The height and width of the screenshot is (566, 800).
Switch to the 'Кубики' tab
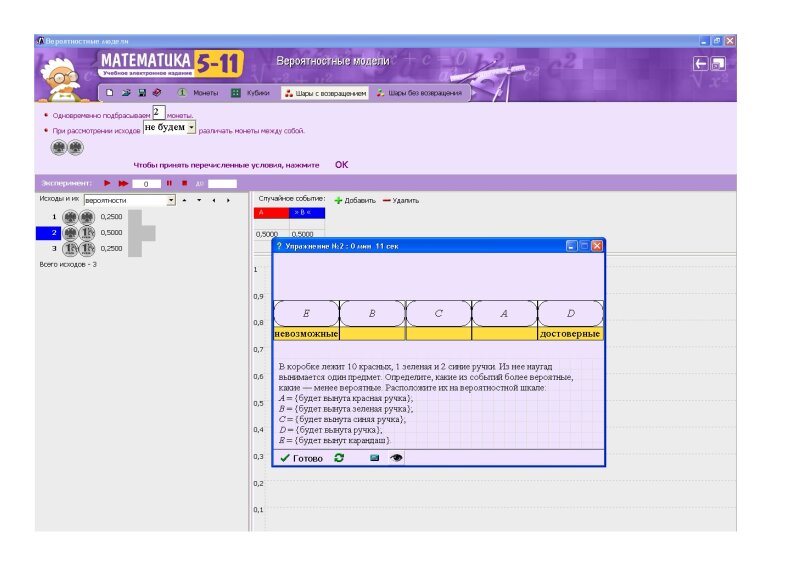(x=250, y=93)
